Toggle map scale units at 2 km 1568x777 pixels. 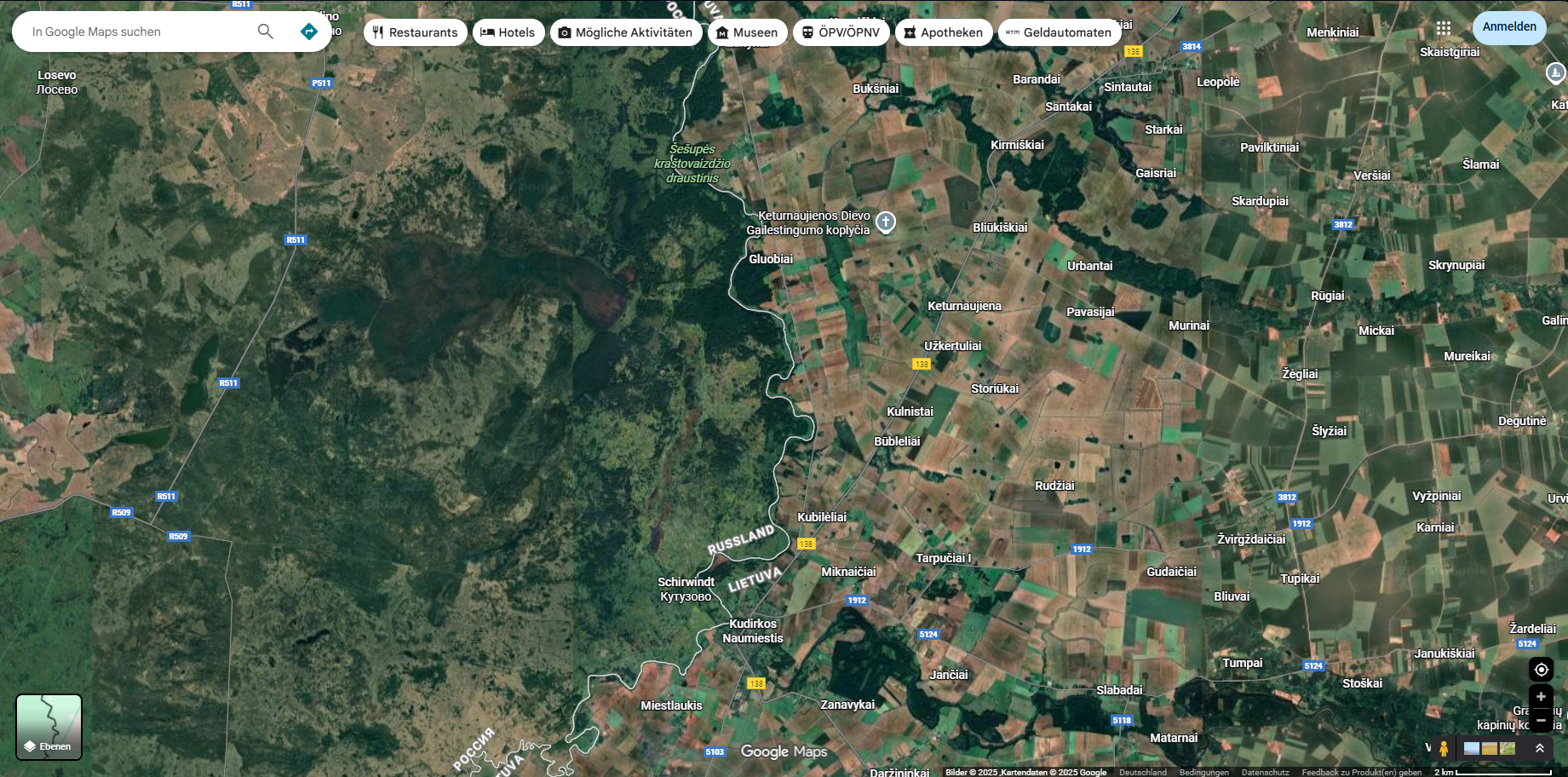coord(1492,772)
